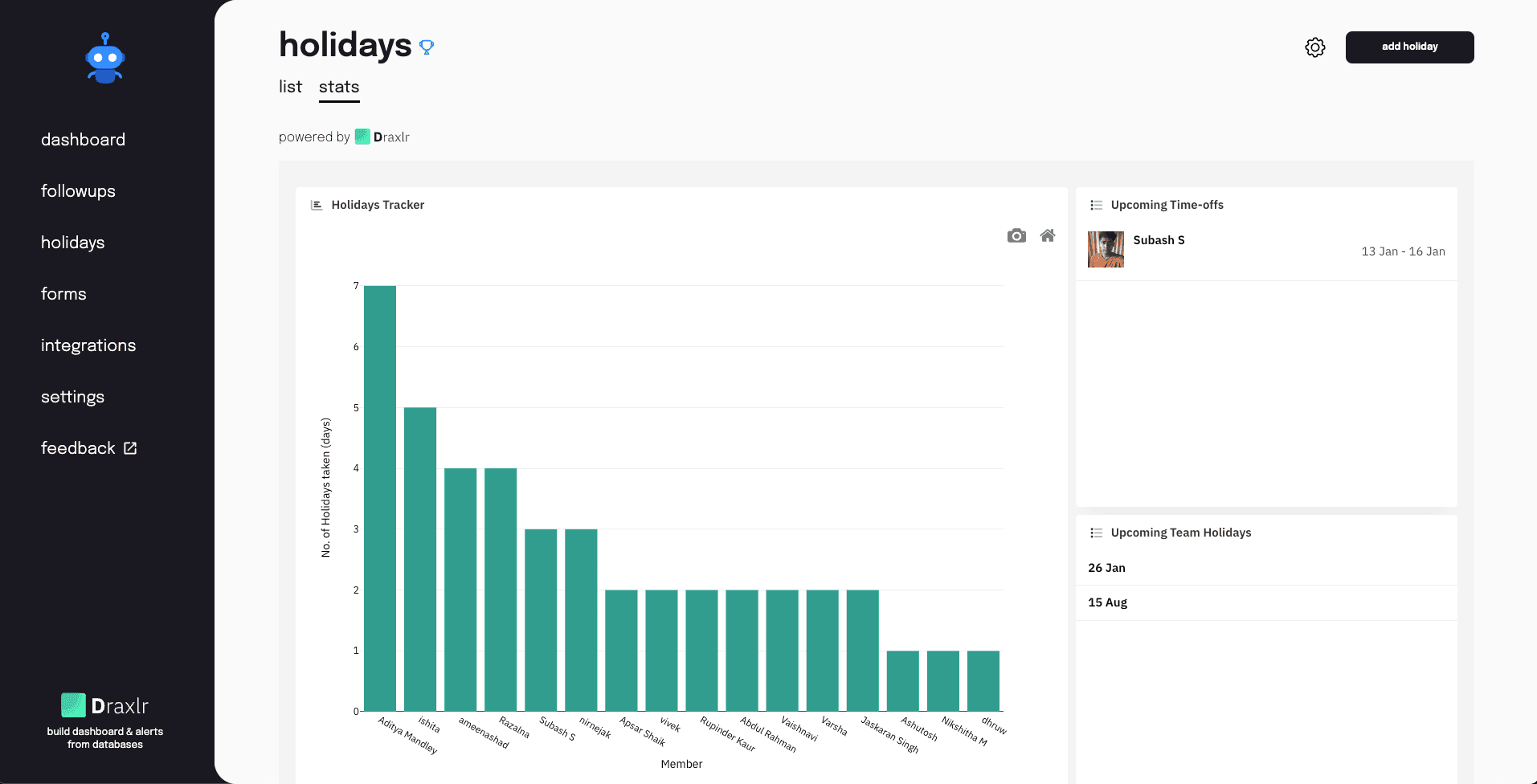
Task: Click the Rupinder Kaur bar in chart
Action: tap(701, 651)
